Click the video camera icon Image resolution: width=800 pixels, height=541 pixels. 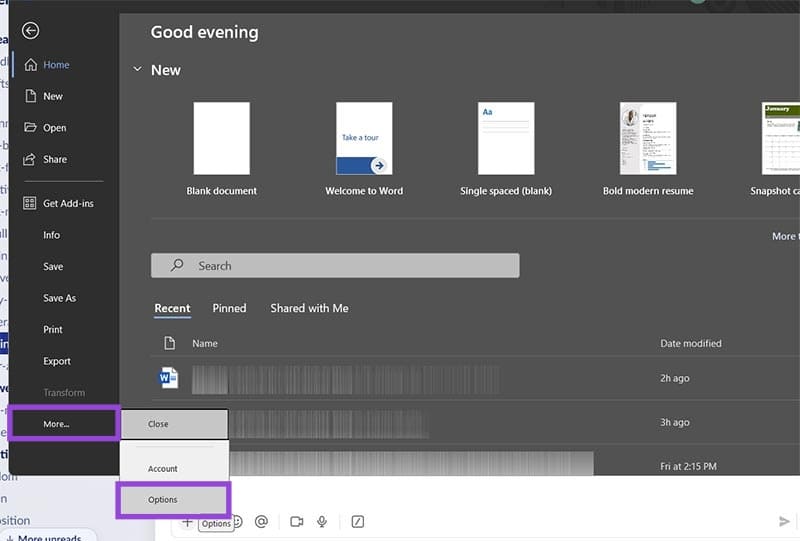pyautogui.click(x=296, y=522)
